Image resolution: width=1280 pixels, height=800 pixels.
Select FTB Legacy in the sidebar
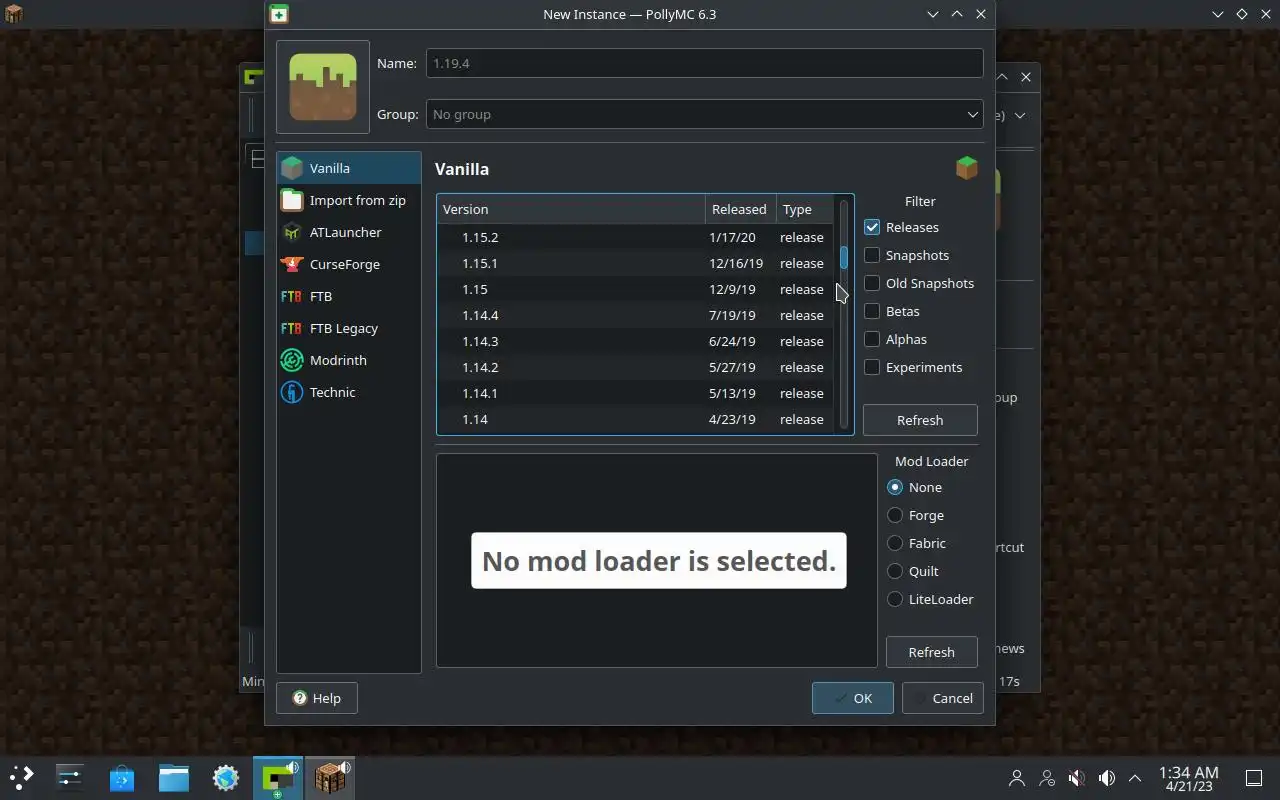tap(349, 328)
